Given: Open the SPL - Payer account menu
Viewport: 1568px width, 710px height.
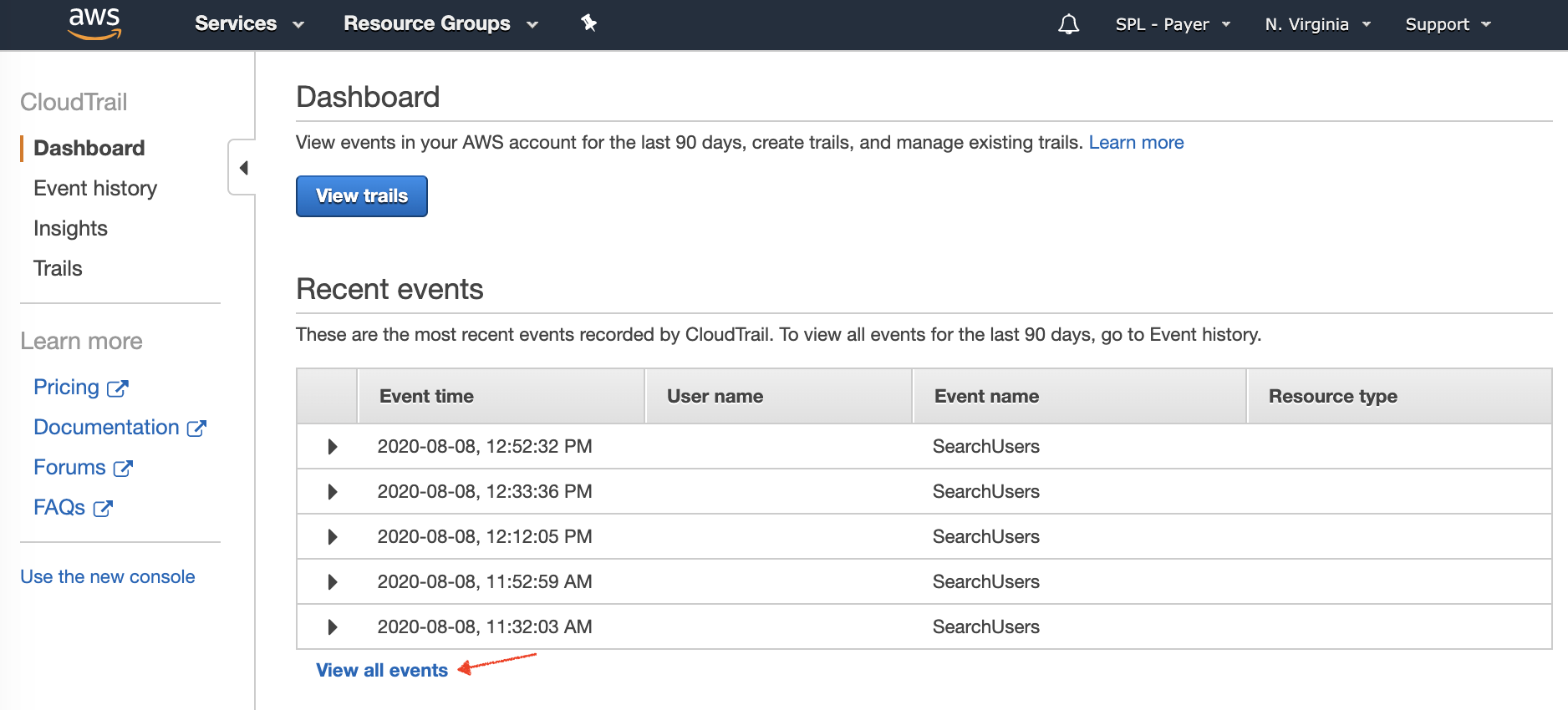Looking at the screenshot, I should click(x=1173, y=24).
